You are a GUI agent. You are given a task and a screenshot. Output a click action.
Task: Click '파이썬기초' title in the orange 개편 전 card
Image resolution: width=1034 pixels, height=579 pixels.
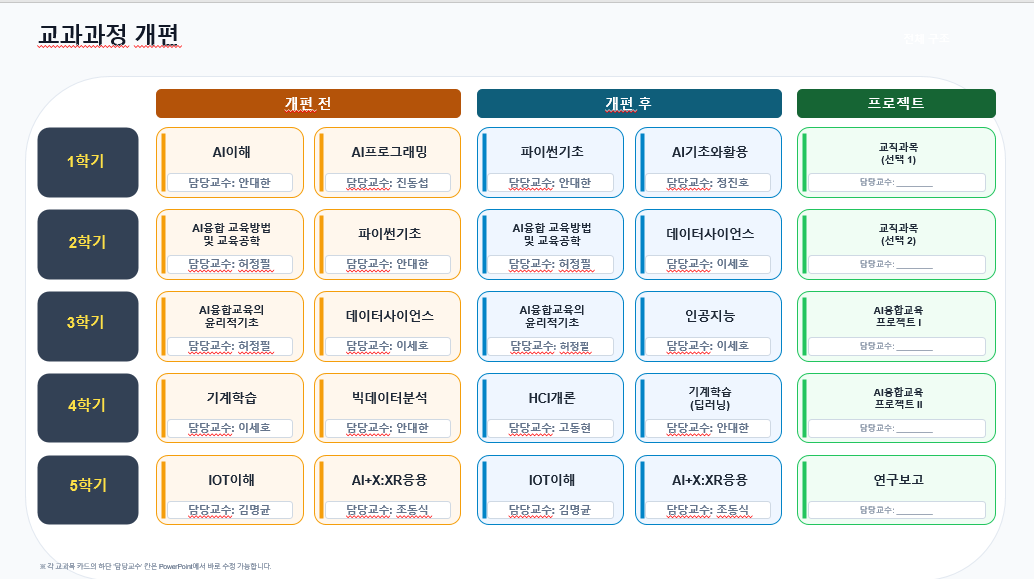(389, 234)
